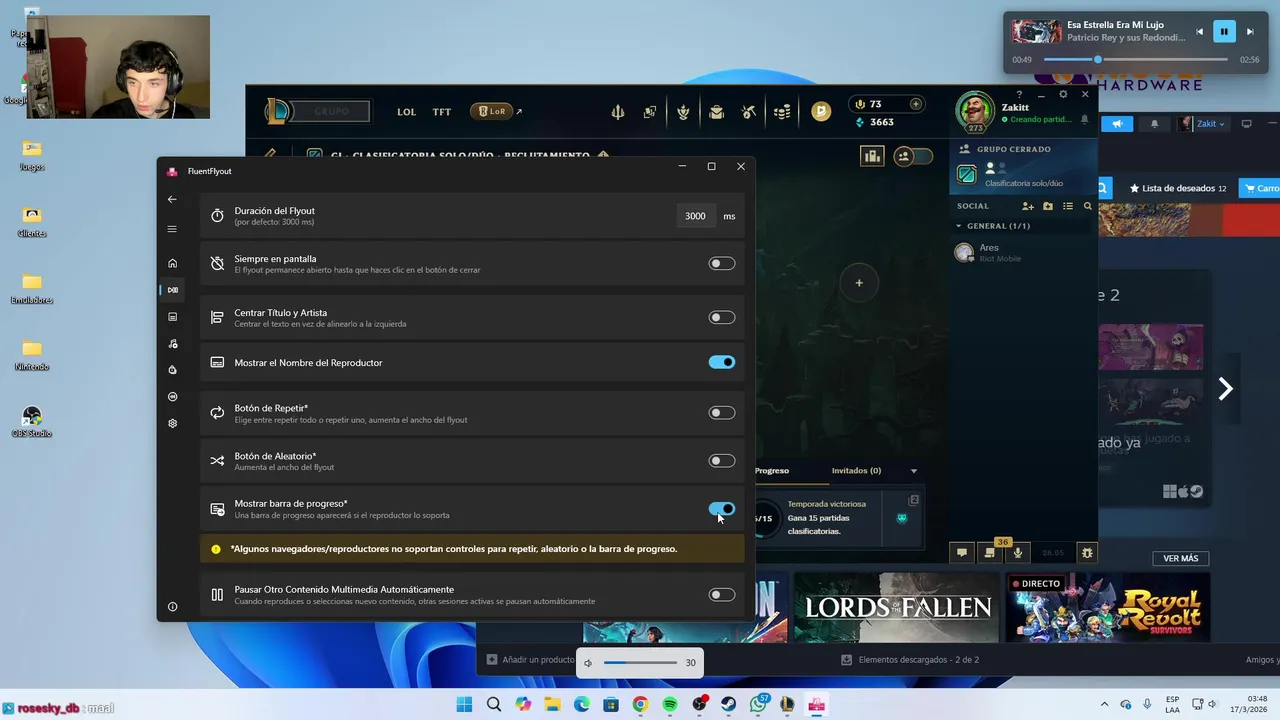Disable Mostrar el Nombre del Reproductor
This screenshot has width=1280, height=720.
[x=722, y=362]
